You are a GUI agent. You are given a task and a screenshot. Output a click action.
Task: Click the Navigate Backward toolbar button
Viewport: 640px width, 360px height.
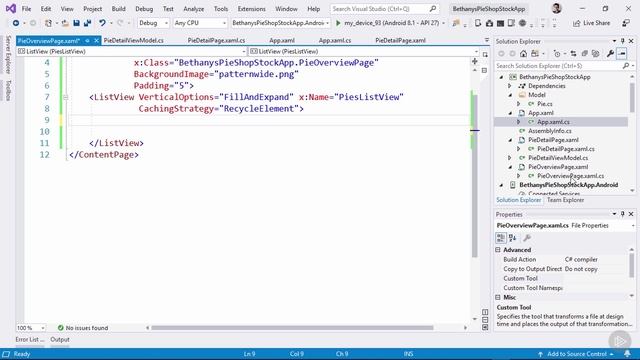click(16, 23)
